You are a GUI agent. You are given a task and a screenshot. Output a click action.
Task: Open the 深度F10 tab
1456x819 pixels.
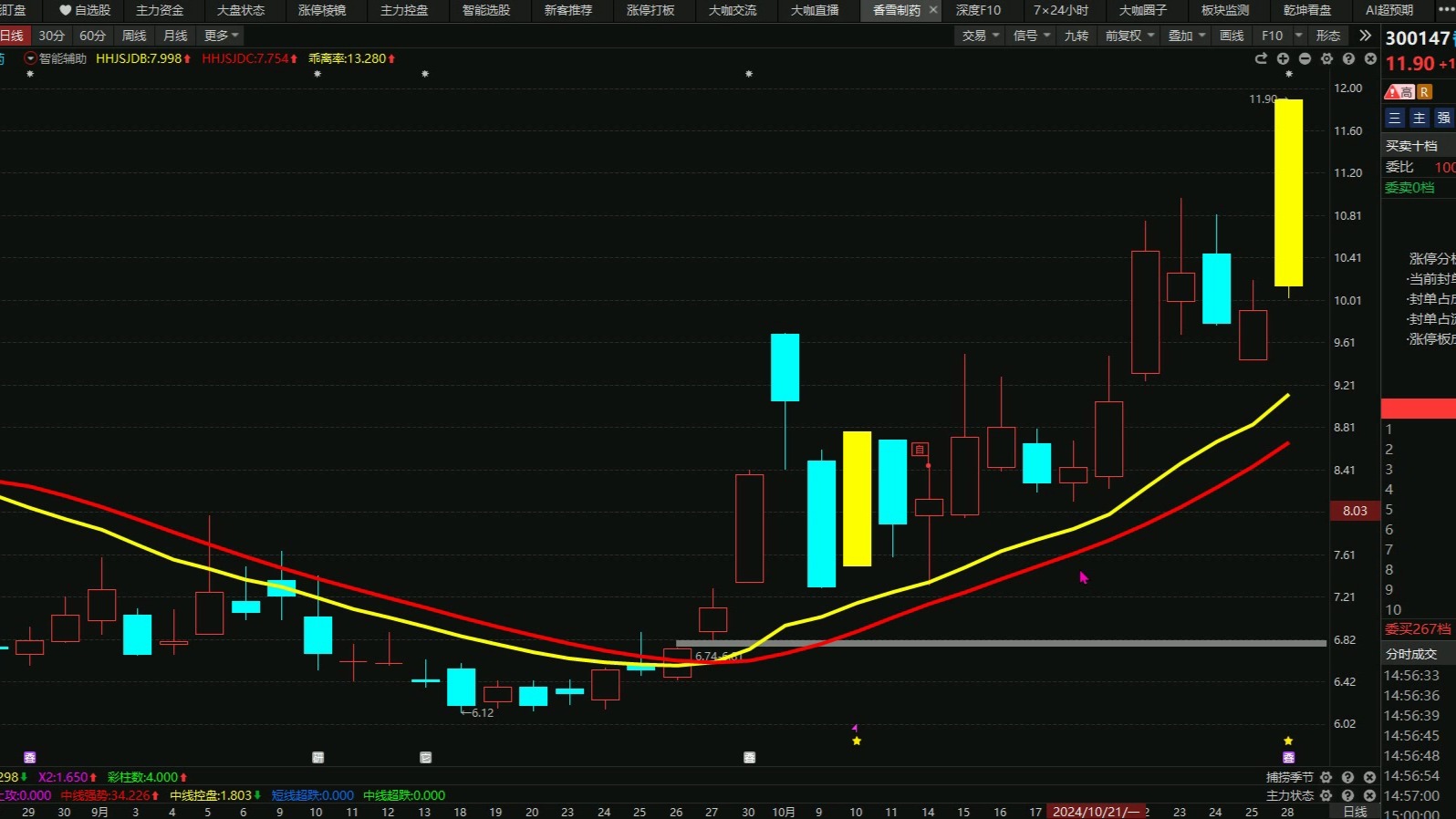coord(978,10)
